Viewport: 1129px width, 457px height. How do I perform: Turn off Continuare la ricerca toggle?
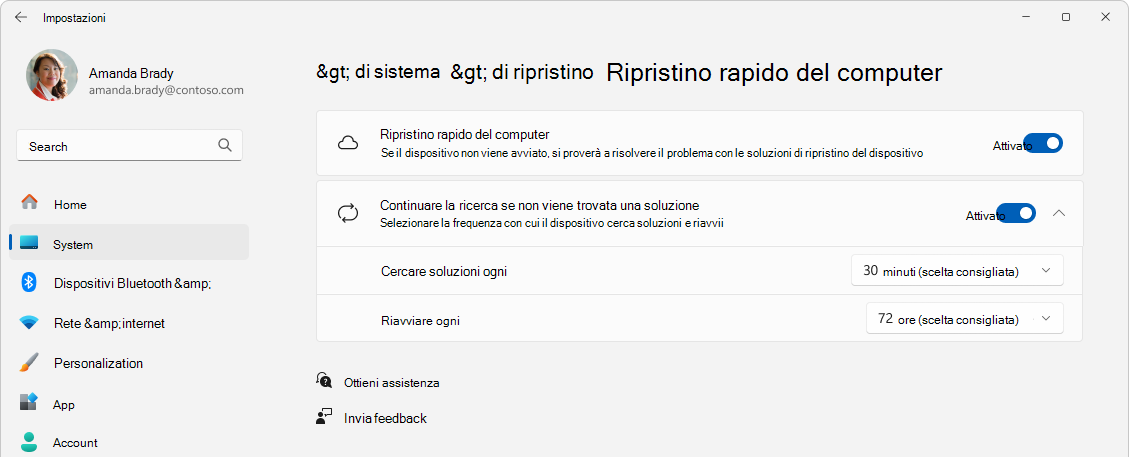tap(1016, 213)
